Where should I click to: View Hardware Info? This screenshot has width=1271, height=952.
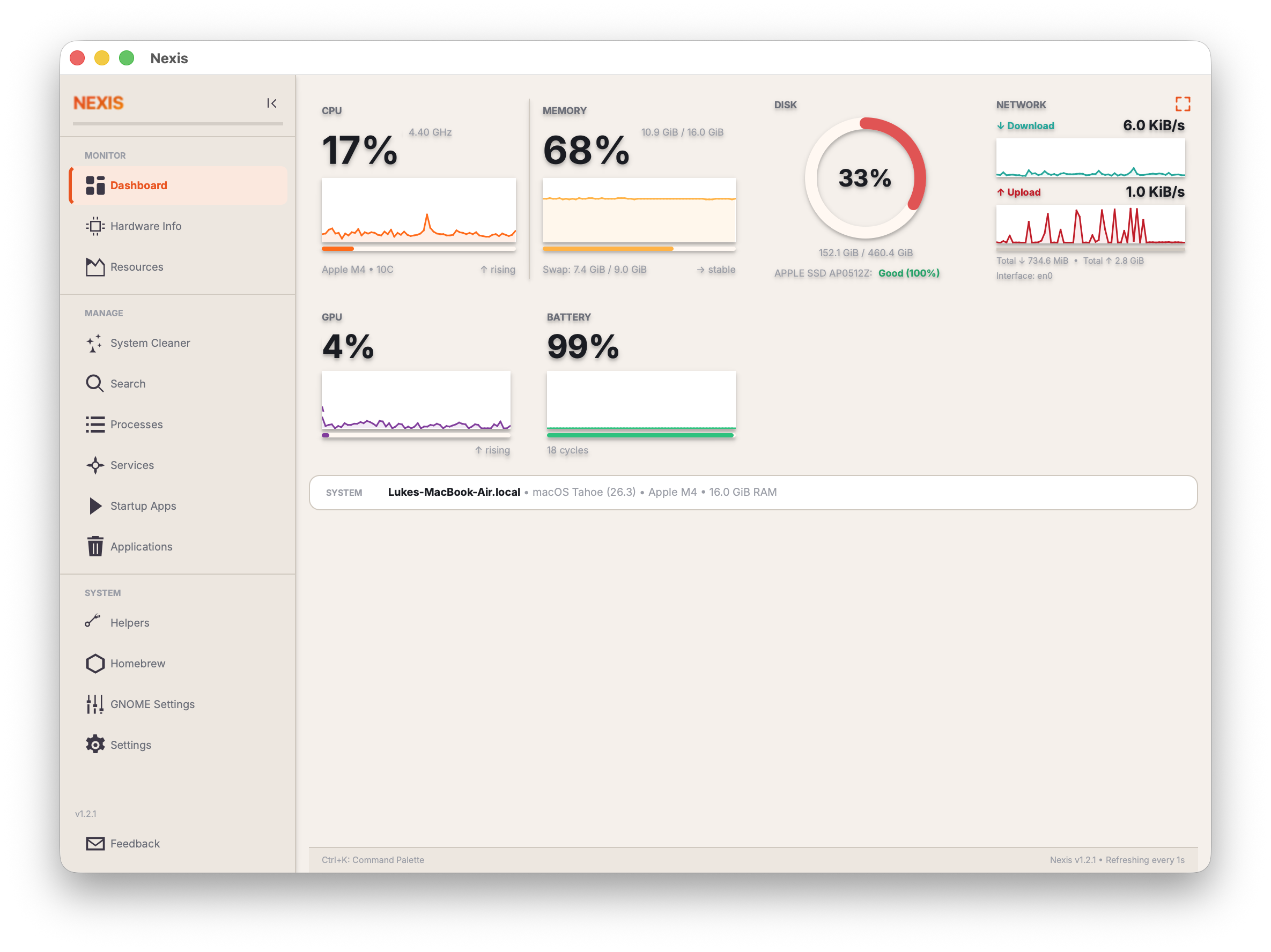[146, 226]
